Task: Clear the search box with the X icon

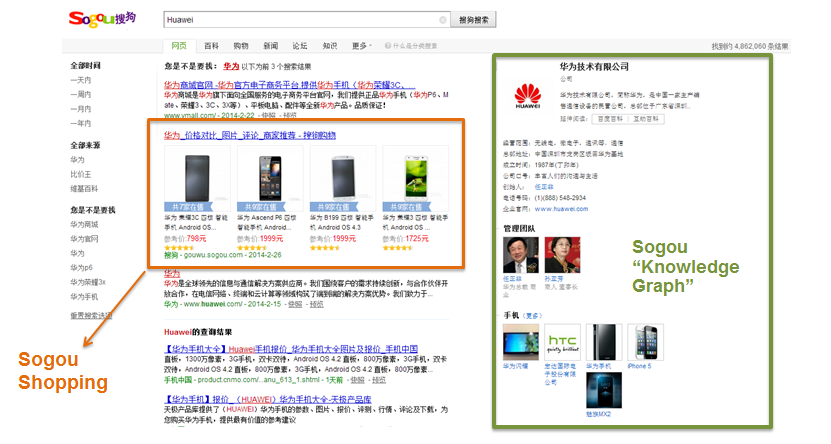Action: point(443,19)
